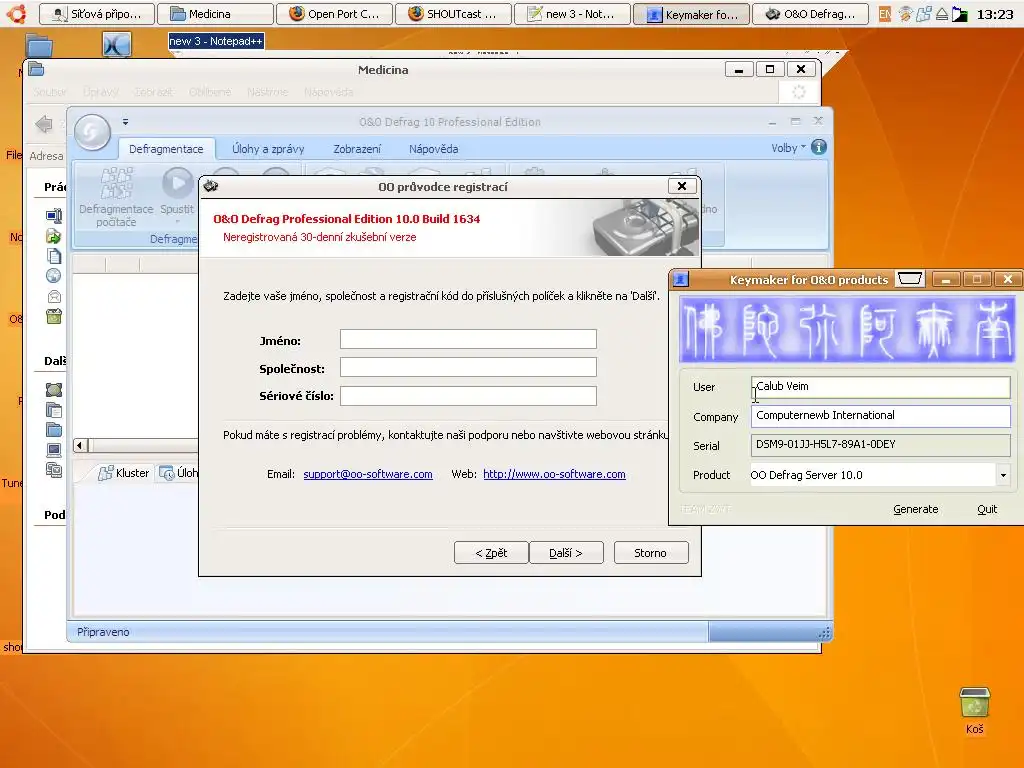
Task: Click the clock showing 13:23
Action: pos(995,14)
